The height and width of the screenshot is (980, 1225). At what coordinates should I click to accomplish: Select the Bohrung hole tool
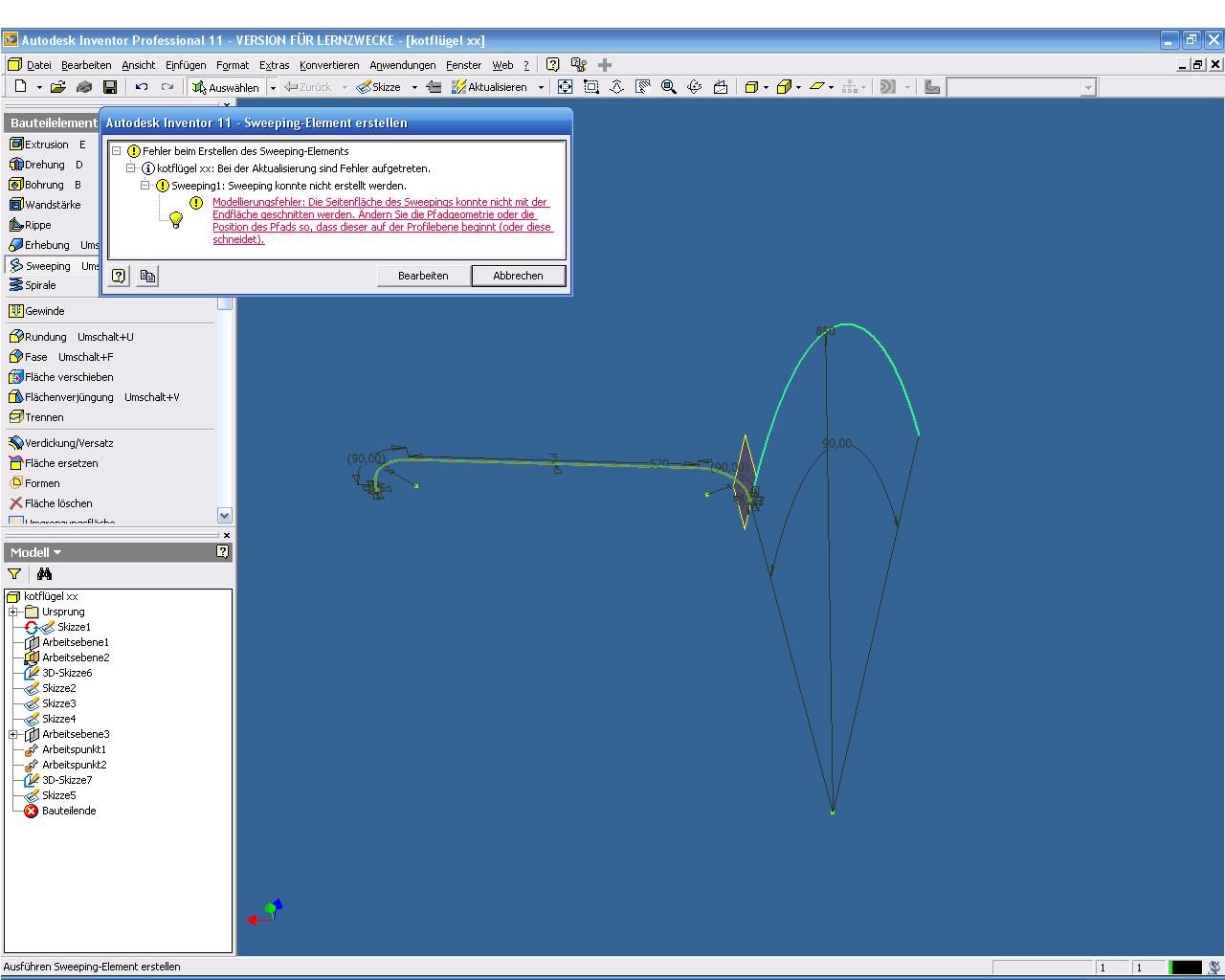click(x=43, y=185)
